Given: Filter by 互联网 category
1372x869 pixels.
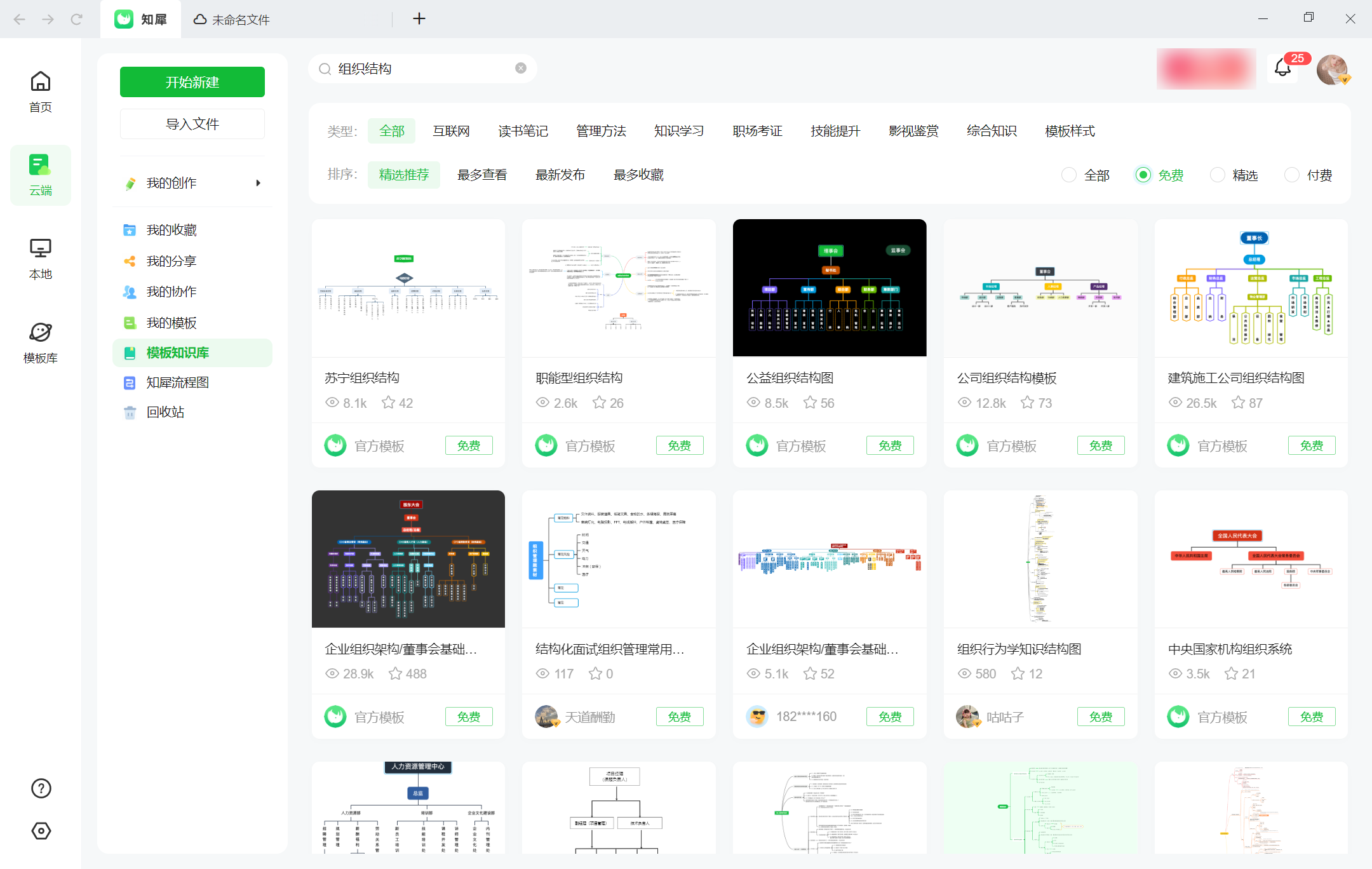Looking at the screenshot, I should [451, 131].
